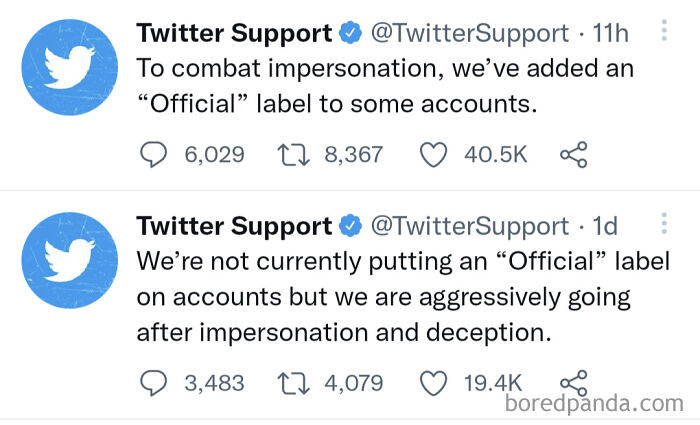The image size is (700, 425).
Task: Share the first Twitter Support tweet
Action: pos(573,154)
